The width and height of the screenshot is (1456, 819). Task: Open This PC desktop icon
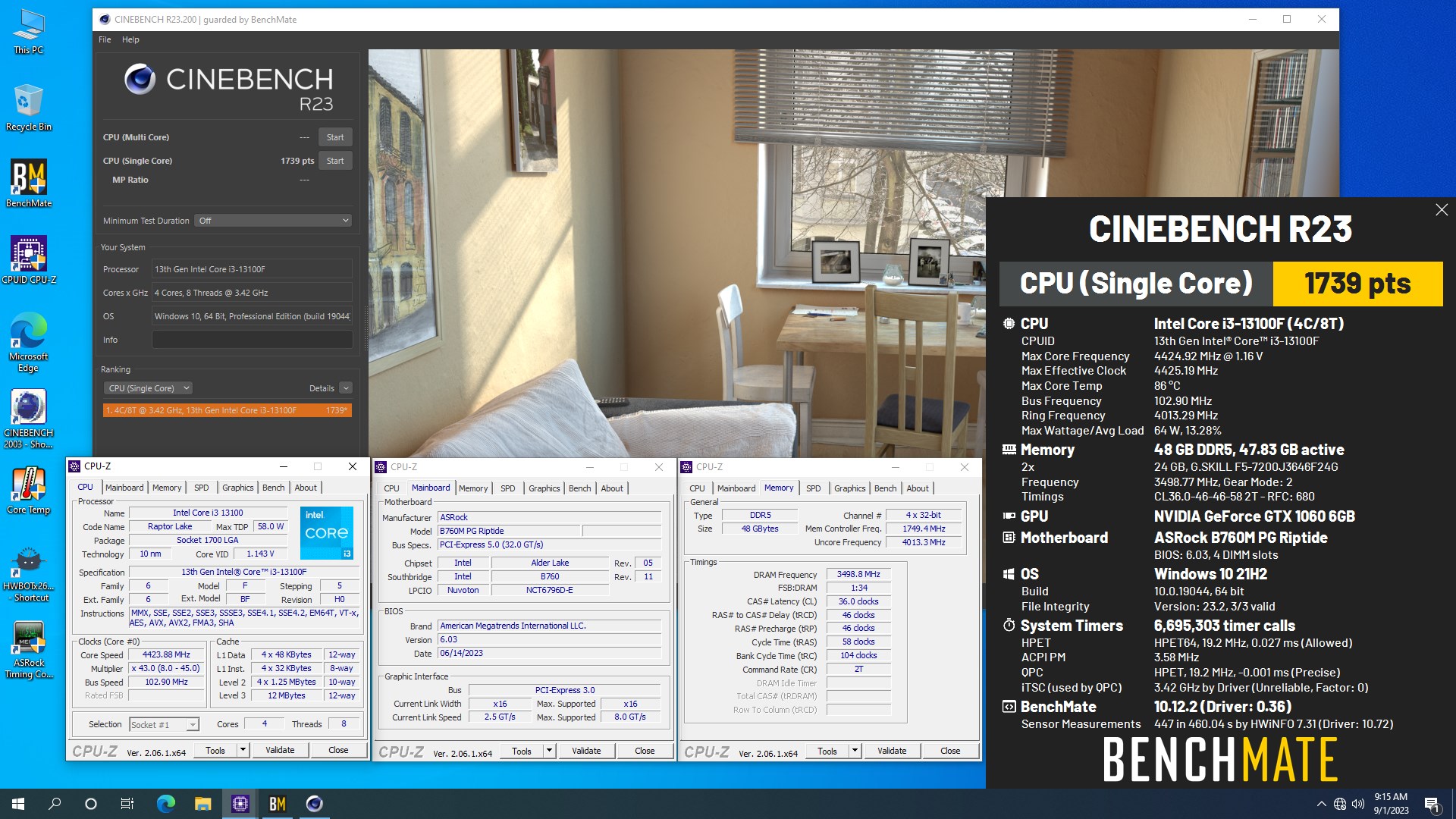click(x=29, y=31)
